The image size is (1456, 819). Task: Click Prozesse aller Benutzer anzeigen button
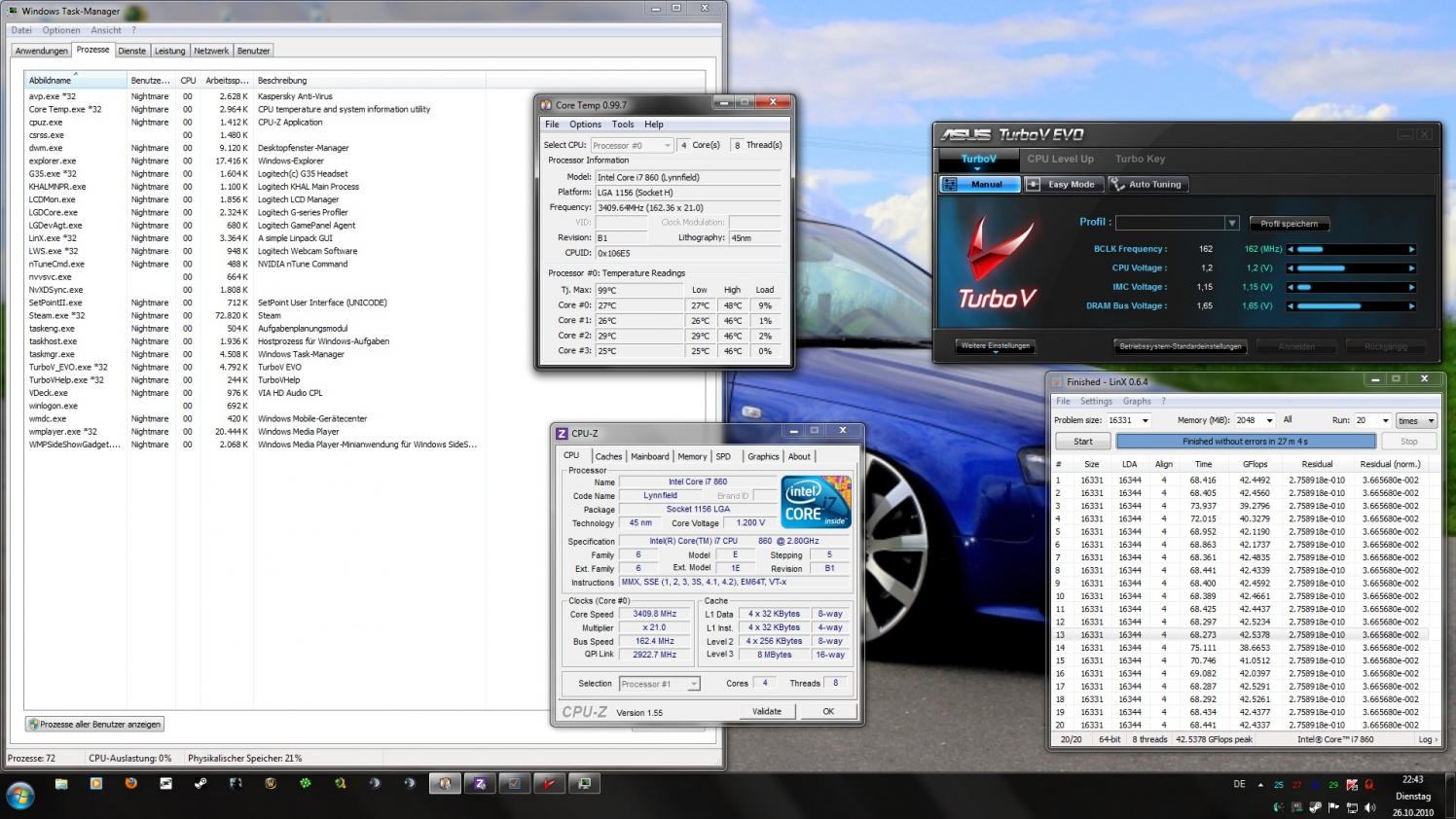95,724
